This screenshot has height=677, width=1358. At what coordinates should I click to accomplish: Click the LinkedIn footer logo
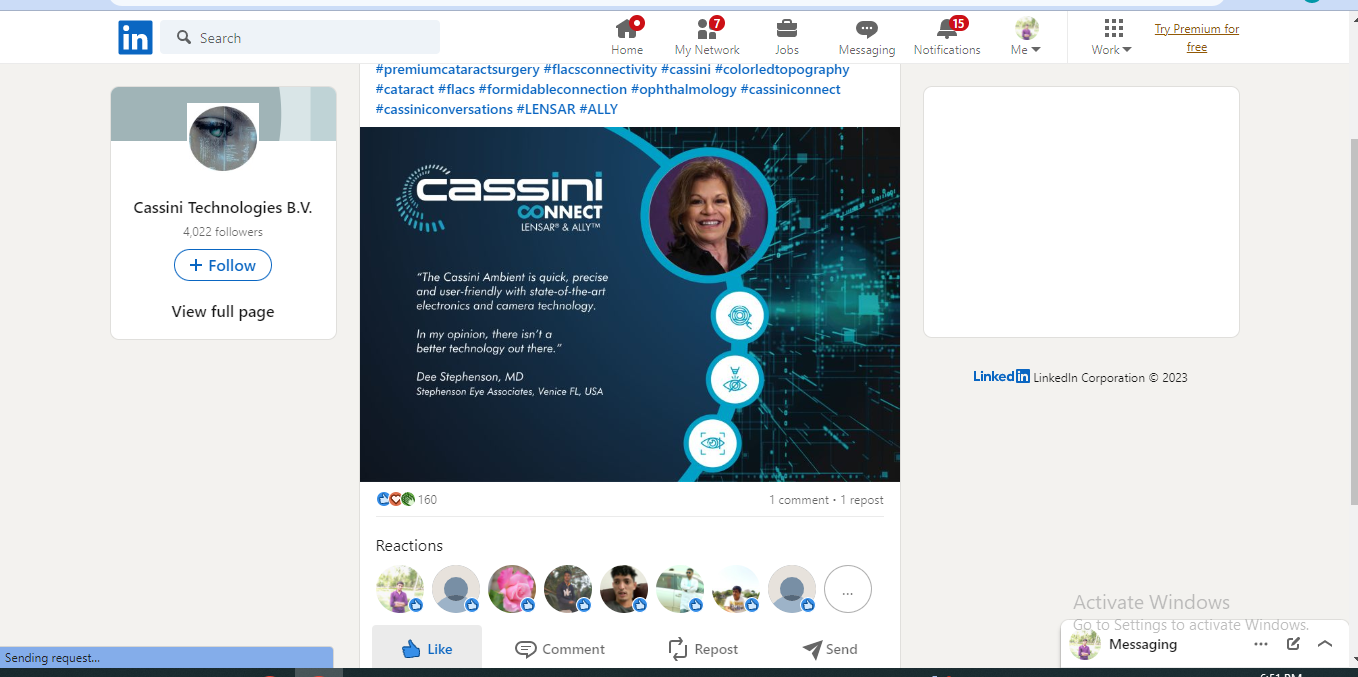[x=1001, y=377]
